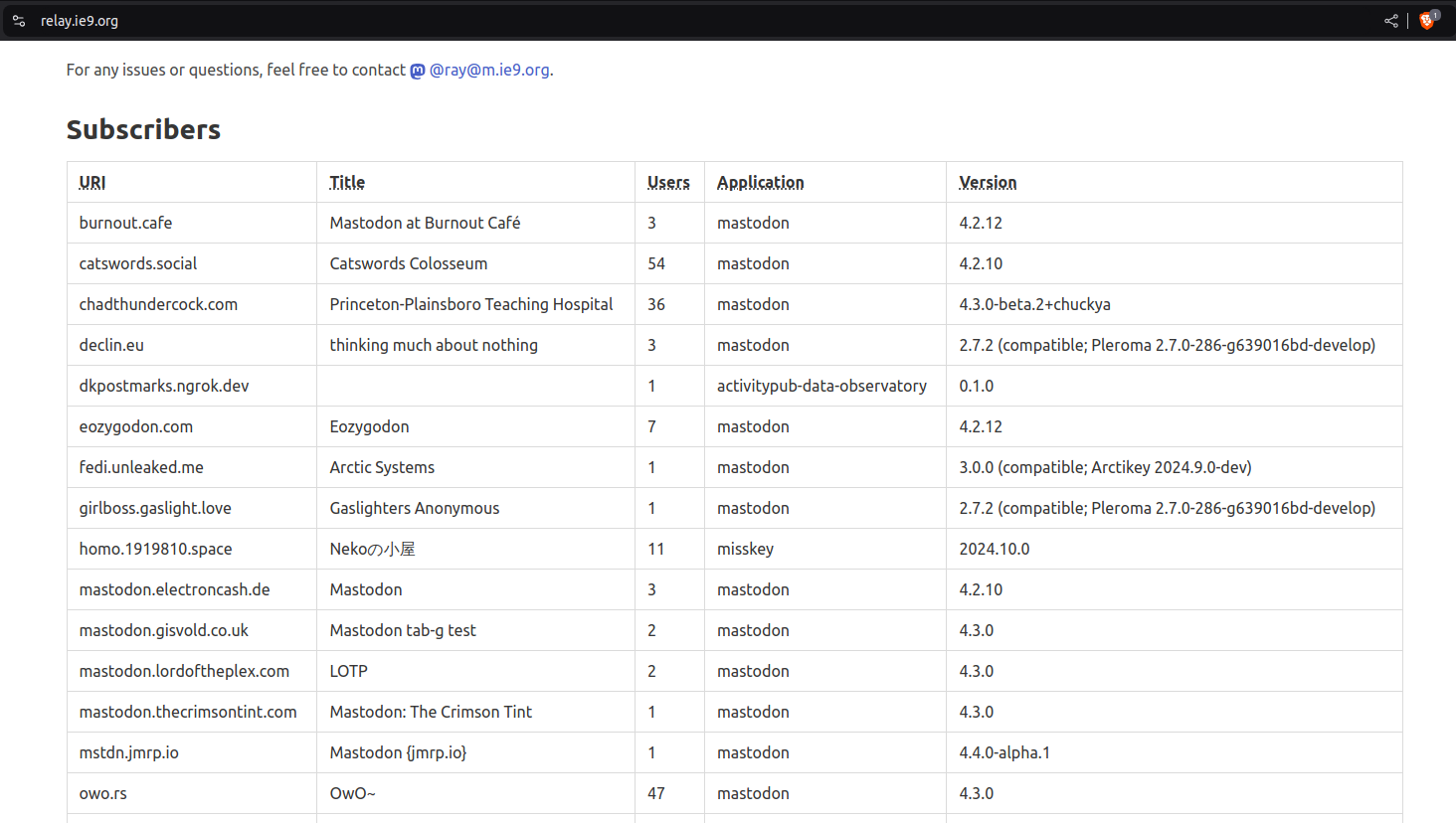Click the Gaslighters Anonymous title cell
The image size is (1456, 823).
(x=476, y=508)
